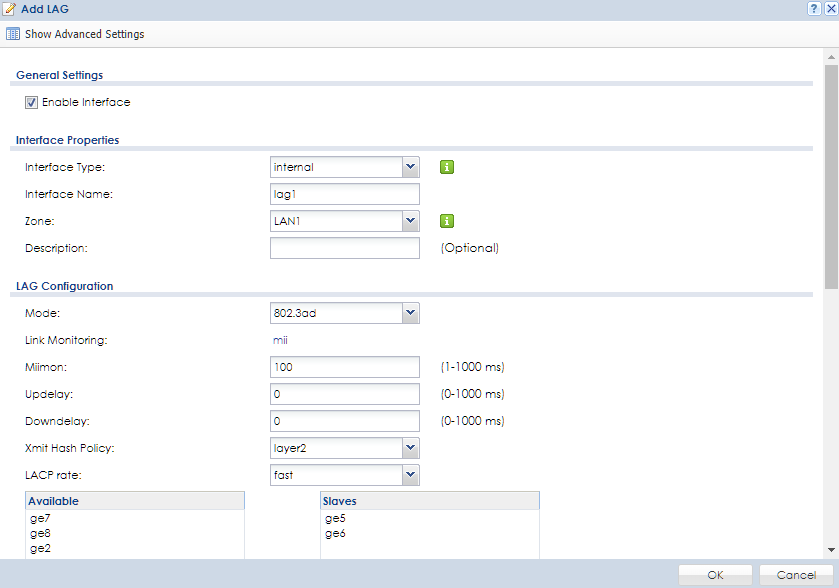Select ge5 in the Slaves list
Image resolution: width=839 pixels, height=588 pixels.
click(335, 519)
